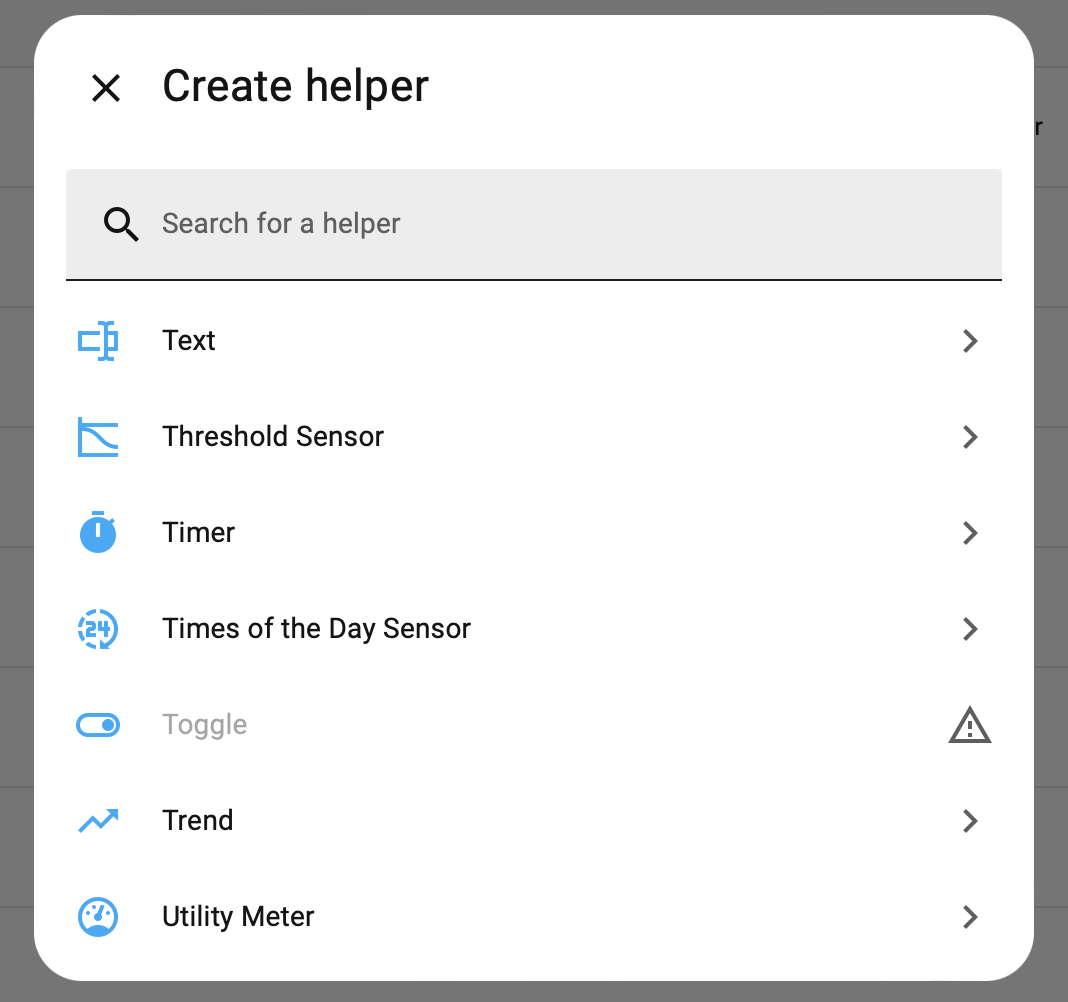Click the chevron next to Trend
Image resolution: width=1068 pixels, height=1002 pixels.
click(969, 821)
